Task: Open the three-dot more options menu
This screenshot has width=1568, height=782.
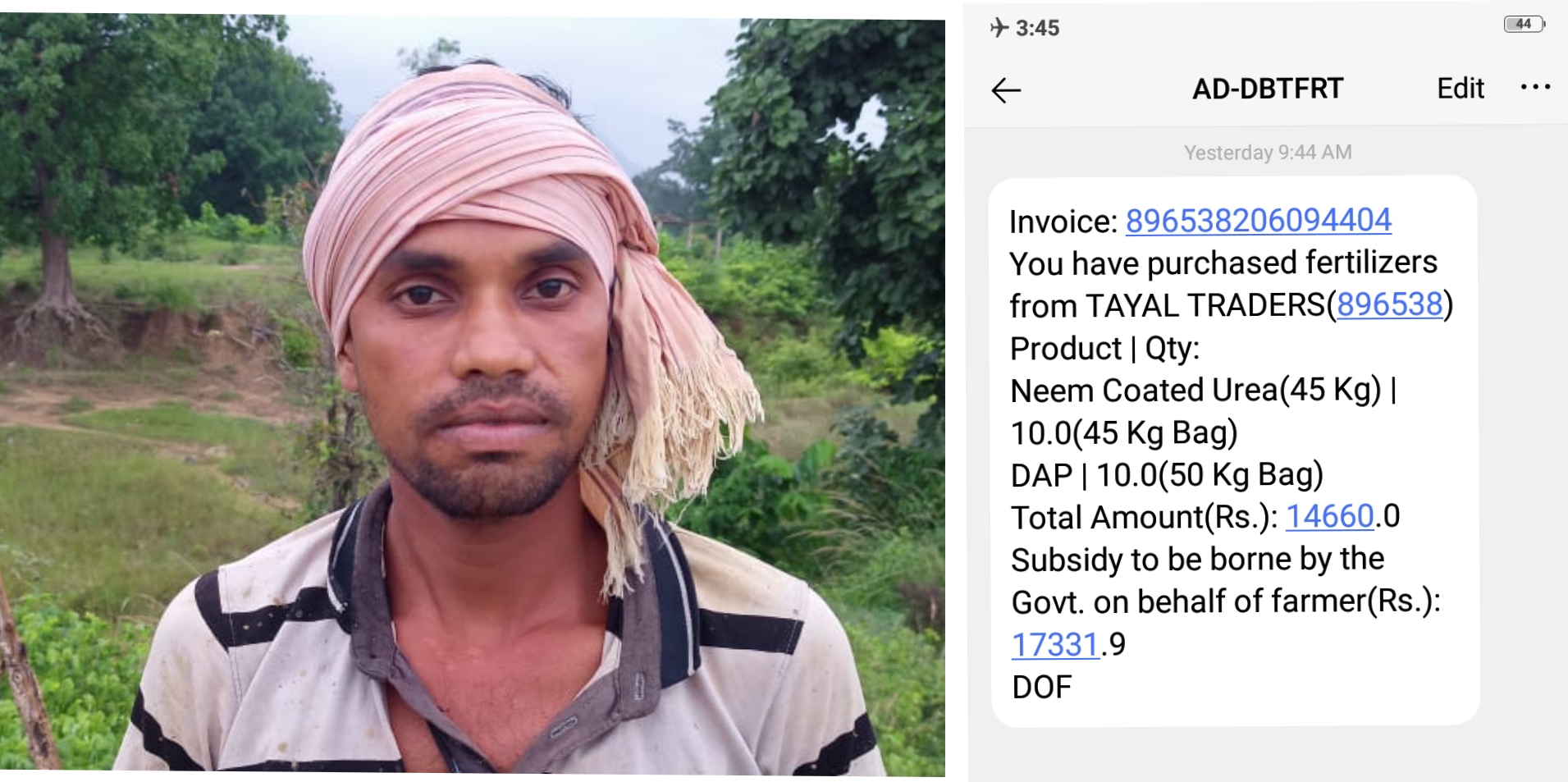Action: (x=1534, y=87)
